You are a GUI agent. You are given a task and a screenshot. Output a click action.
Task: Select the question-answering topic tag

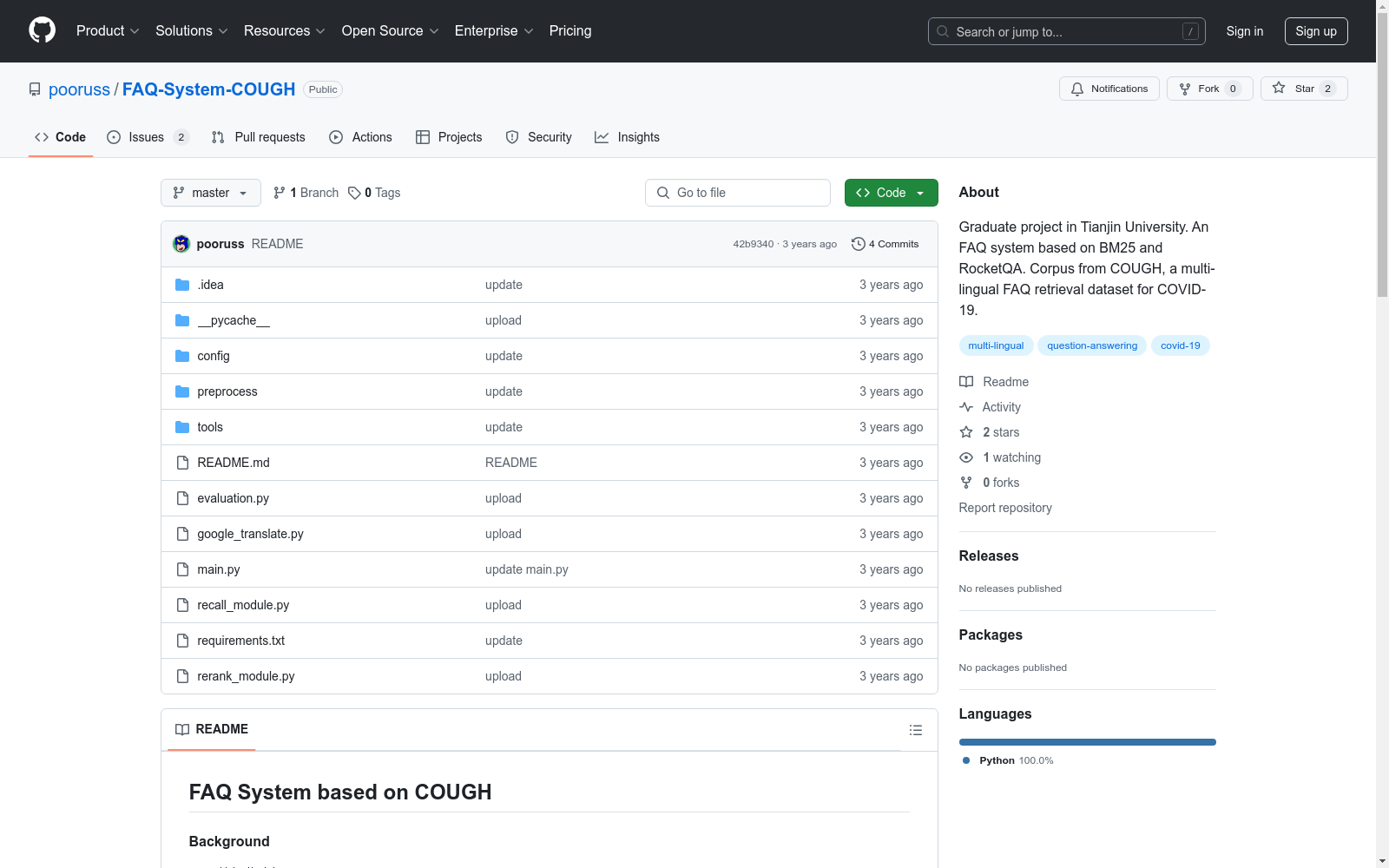(1092, 345)
